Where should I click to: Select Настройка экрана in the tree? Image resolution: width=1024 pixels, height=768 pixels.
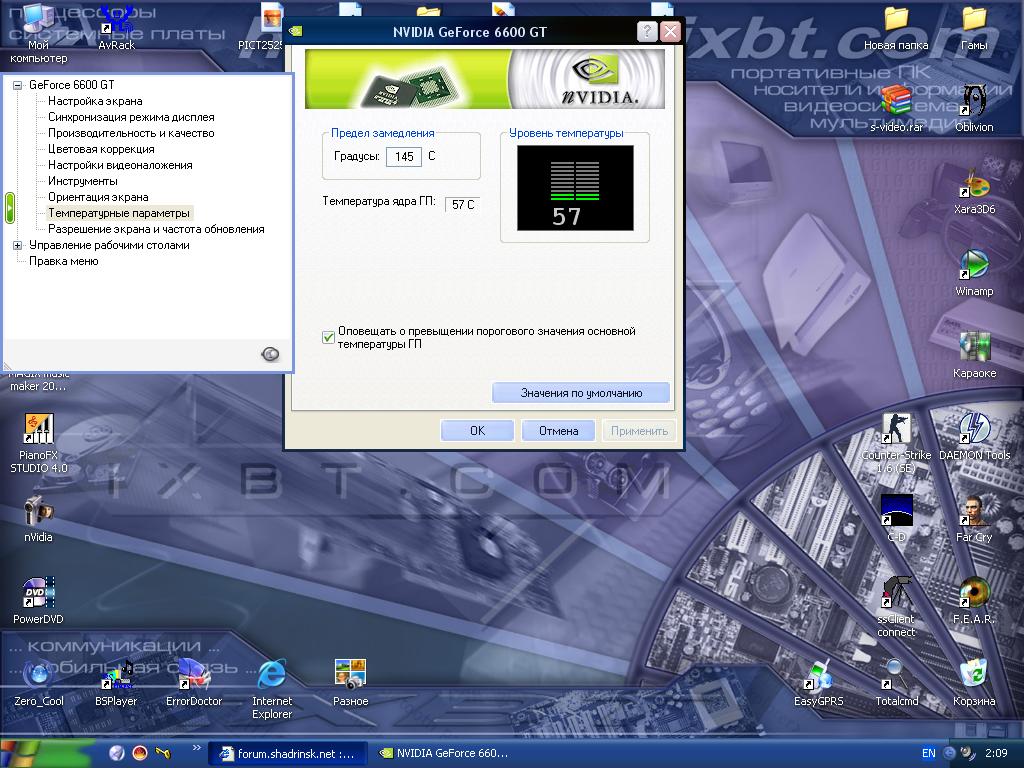pyautogui.click(x=95, y=101)
